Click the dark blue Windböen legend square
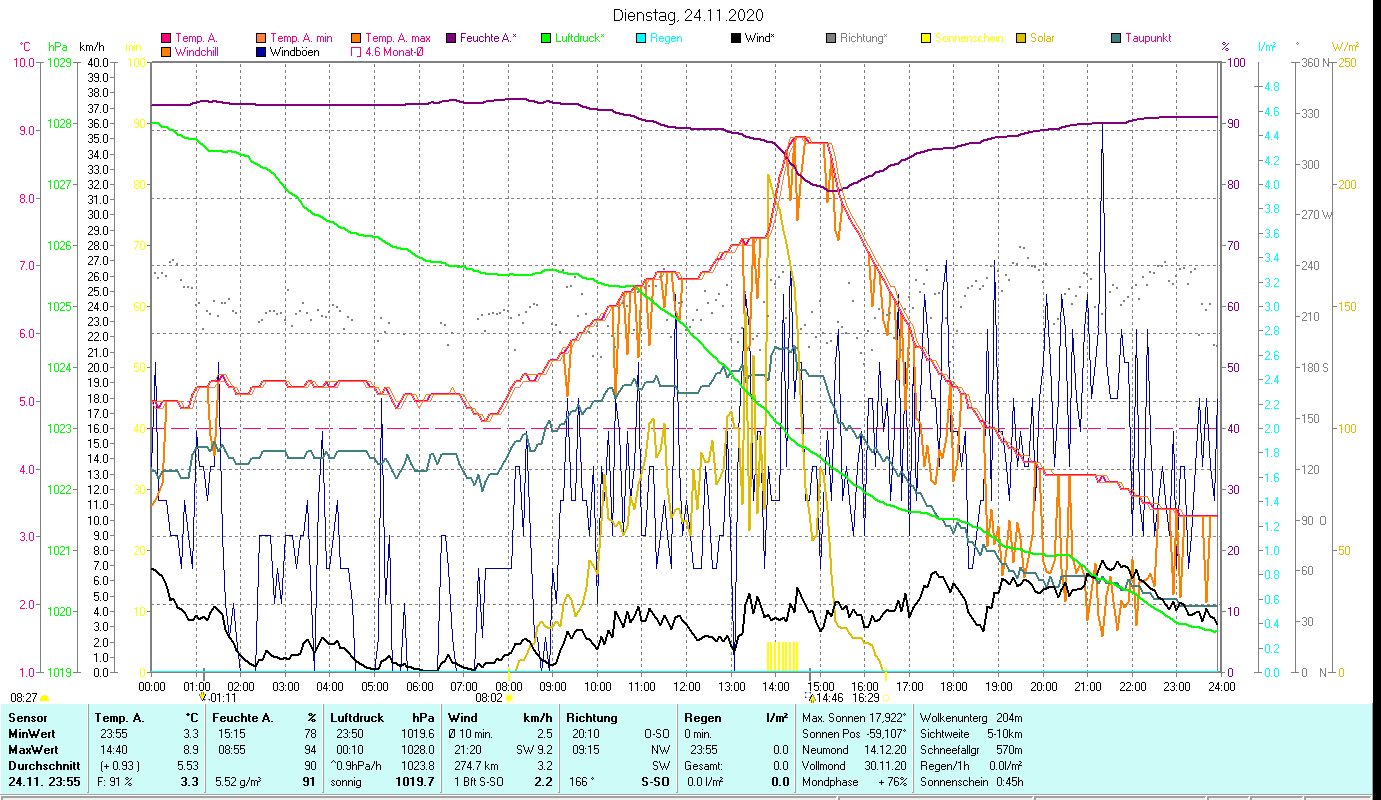 (x=262, y=52)
